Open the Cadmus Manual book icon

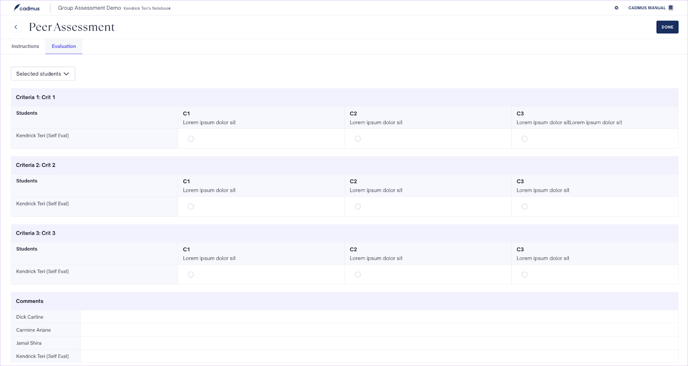point(670,8)
